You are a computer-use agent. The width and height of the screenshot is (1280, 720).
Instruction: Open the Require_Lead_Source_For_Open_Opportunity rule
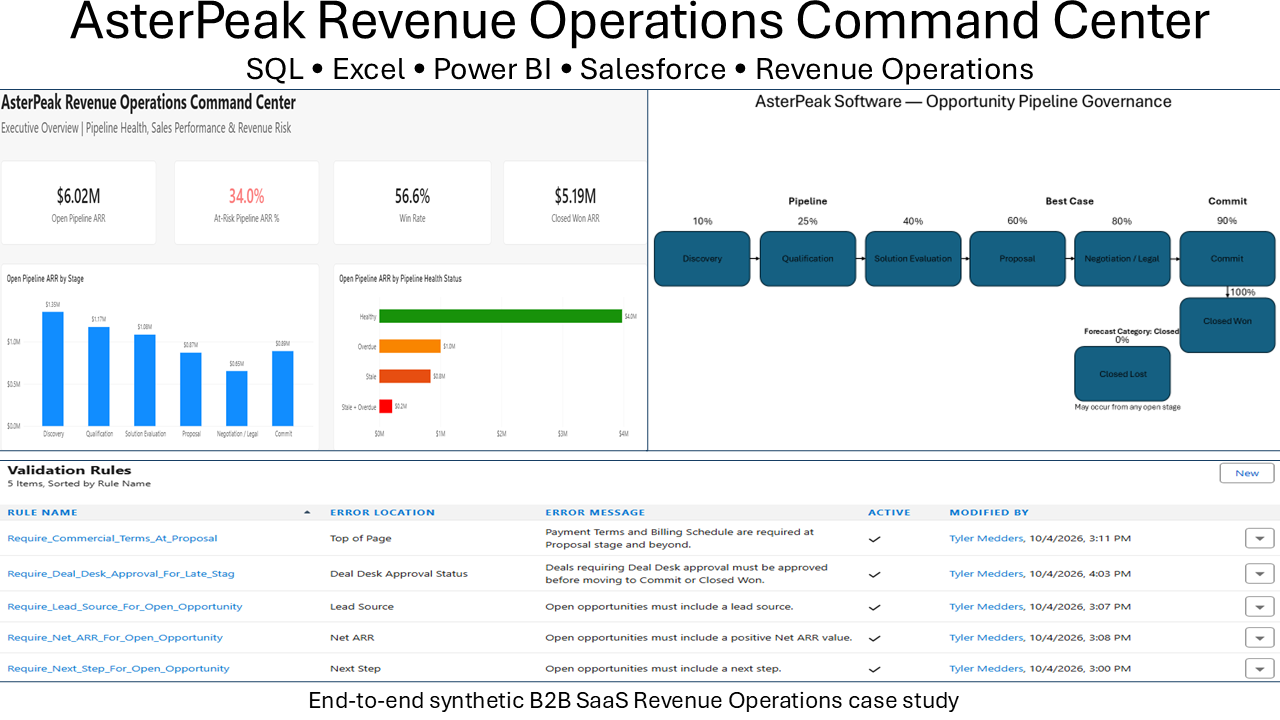click(125, 606)
